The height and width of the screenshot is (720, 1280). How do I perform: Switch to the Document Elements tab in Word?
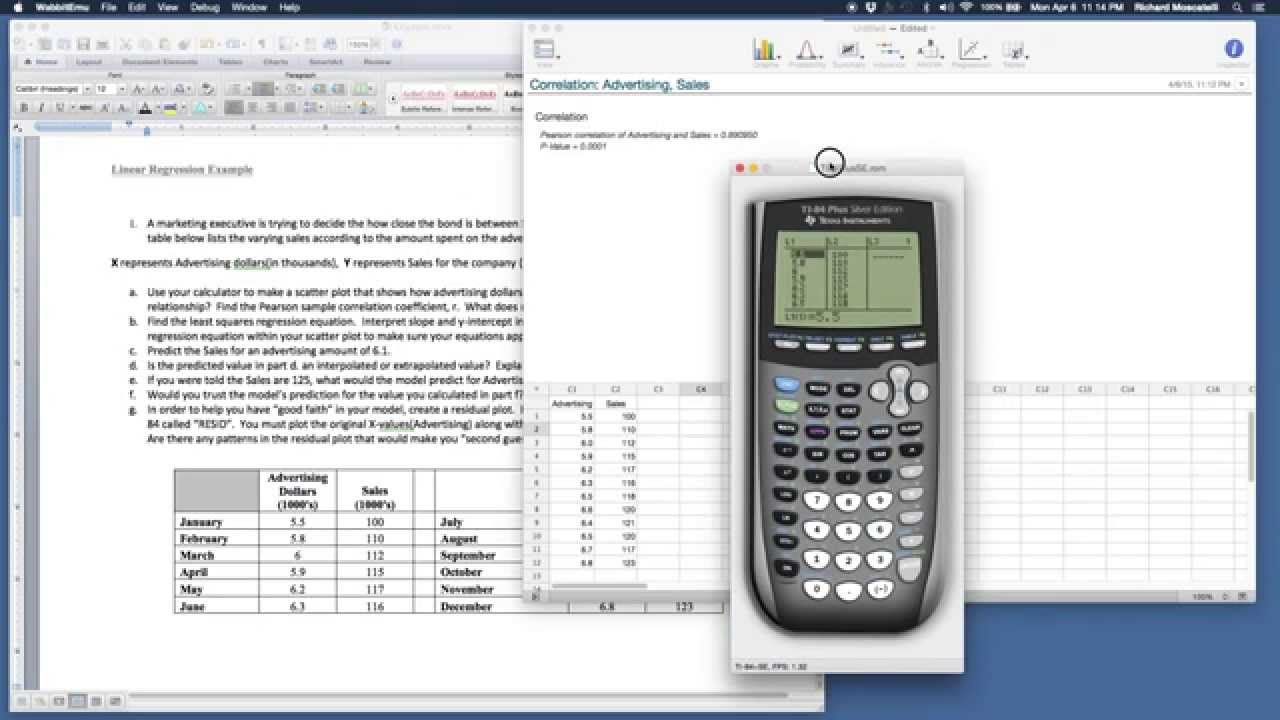(x=160, y=62)
